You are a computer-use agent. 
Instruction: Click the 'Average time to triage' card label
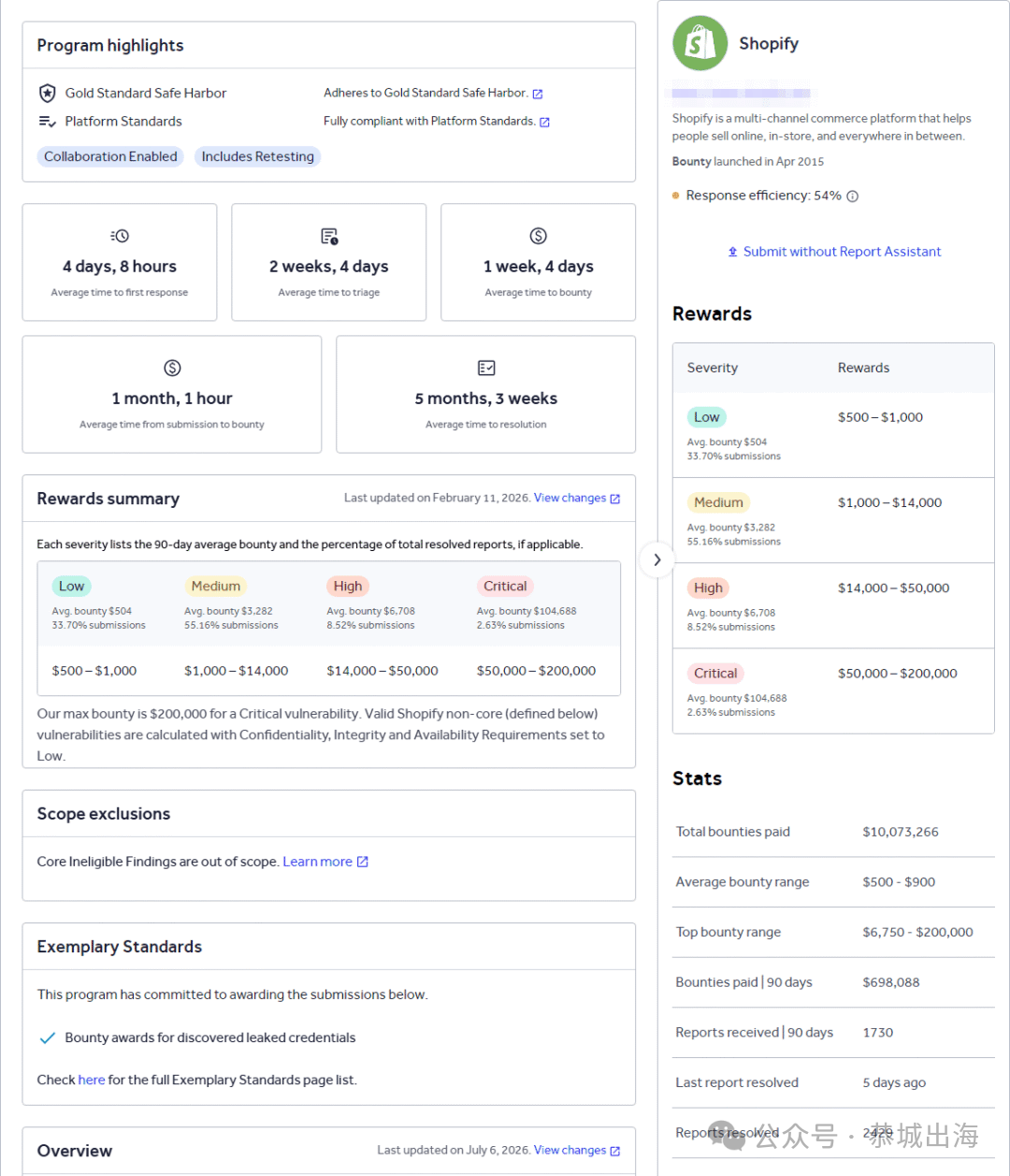329,293
